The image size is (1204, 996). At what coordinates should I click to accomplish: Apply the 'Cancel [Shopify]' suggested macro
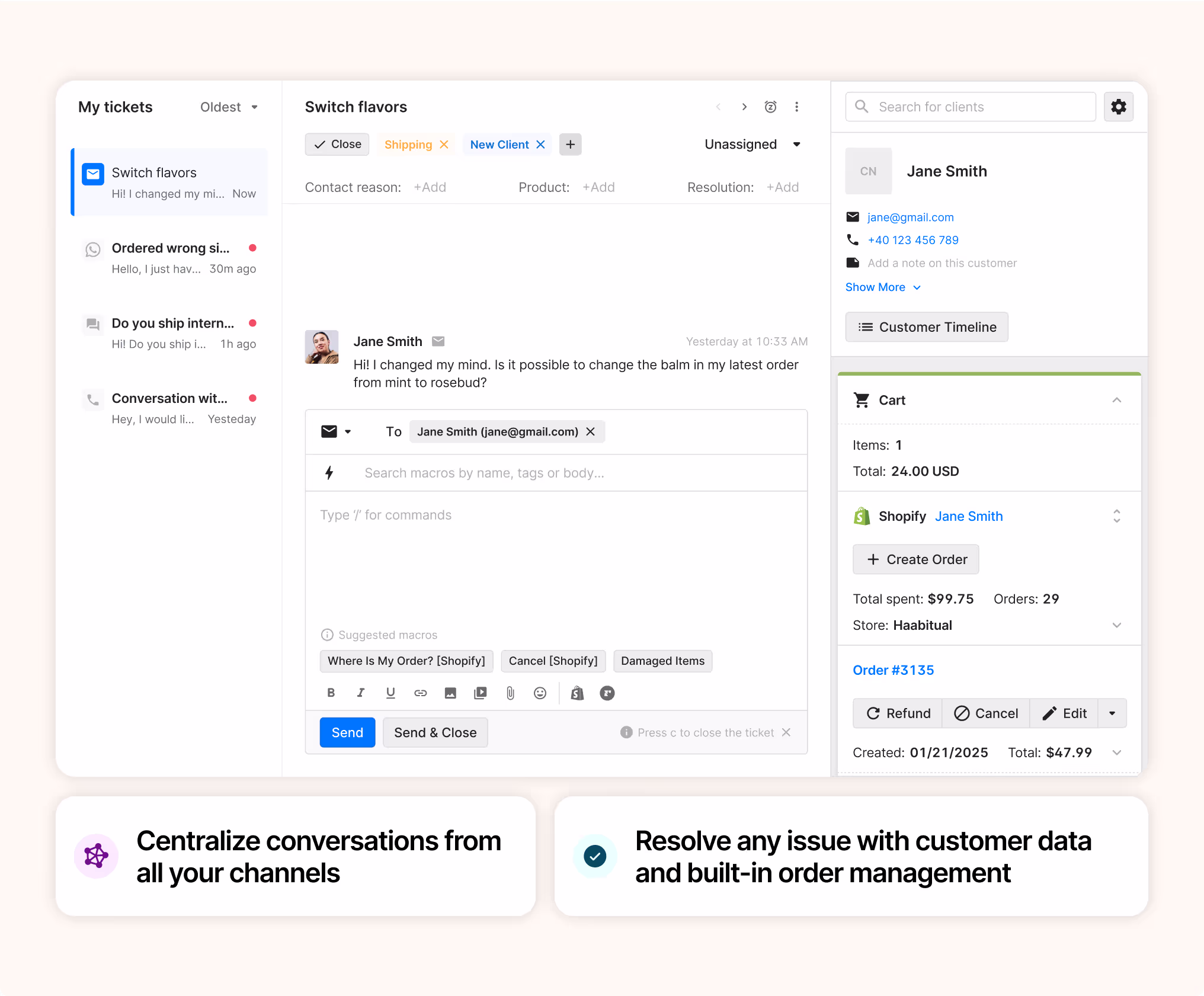pos(553,661)
